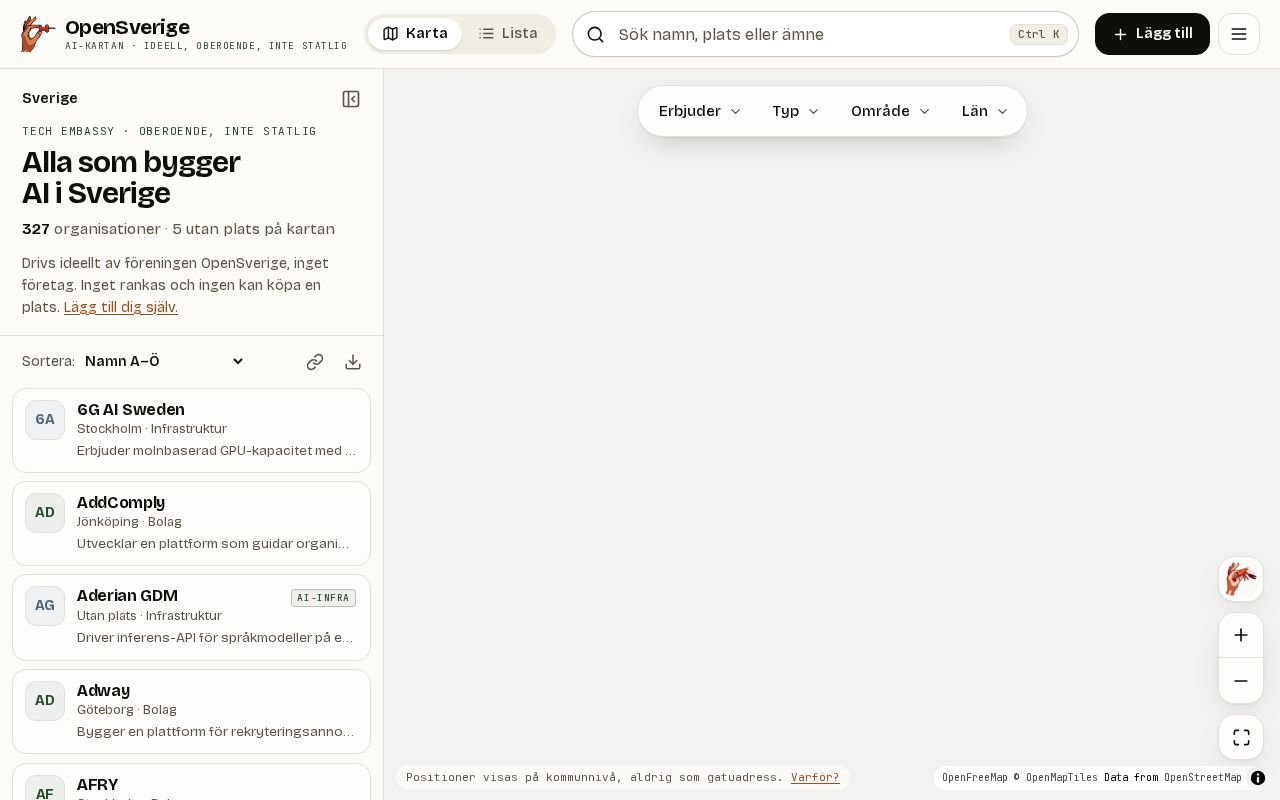Click '327 organisationer' count text
This screenshot has width=1280, height=800.
[x=91, y=229]
